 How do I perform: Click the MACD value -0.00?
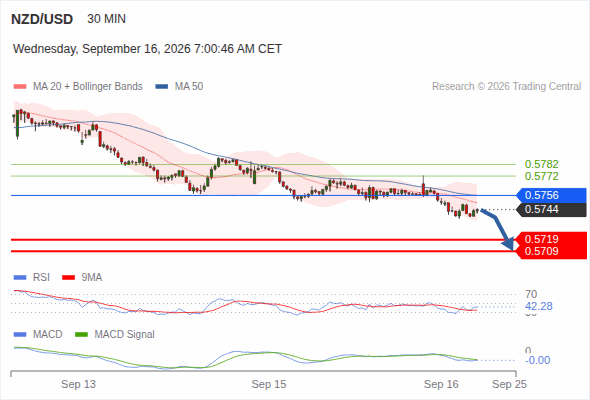click(537, 360)
